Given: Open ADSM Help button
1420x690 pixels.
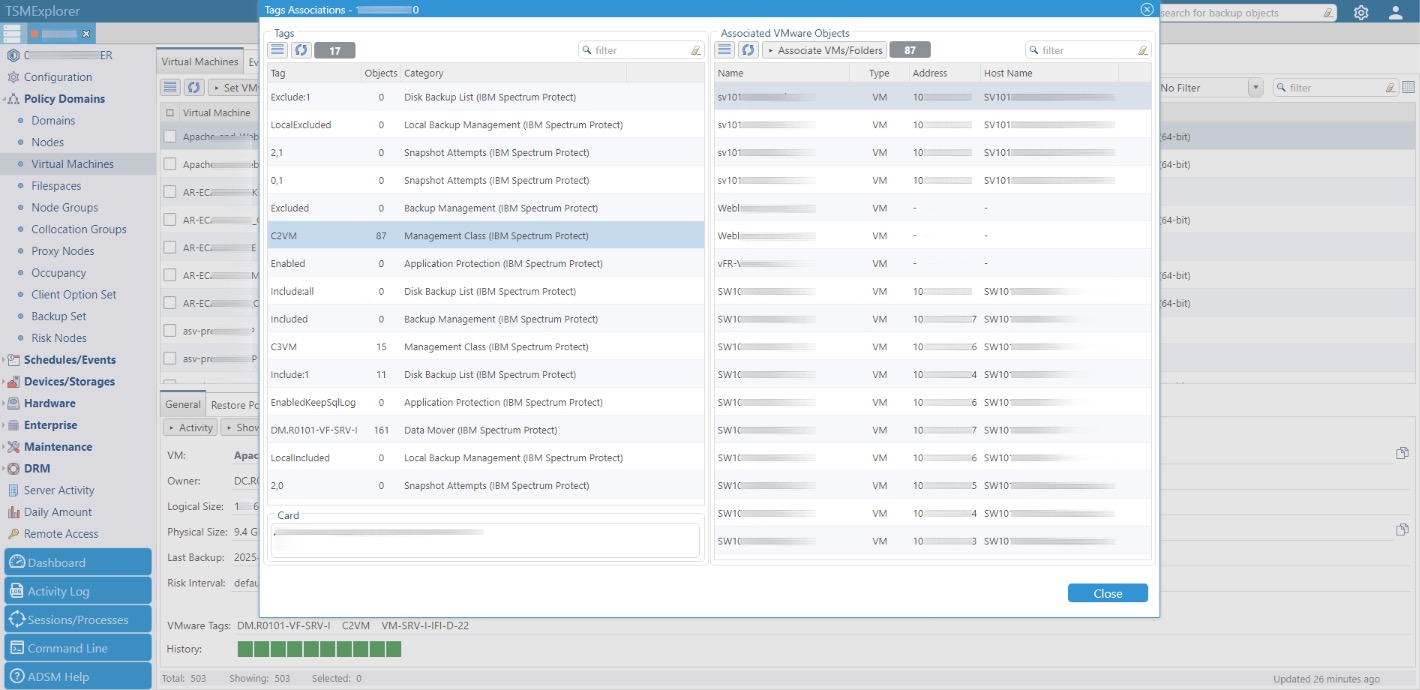Looking at the screenshot, I should [x=78, y=676].
